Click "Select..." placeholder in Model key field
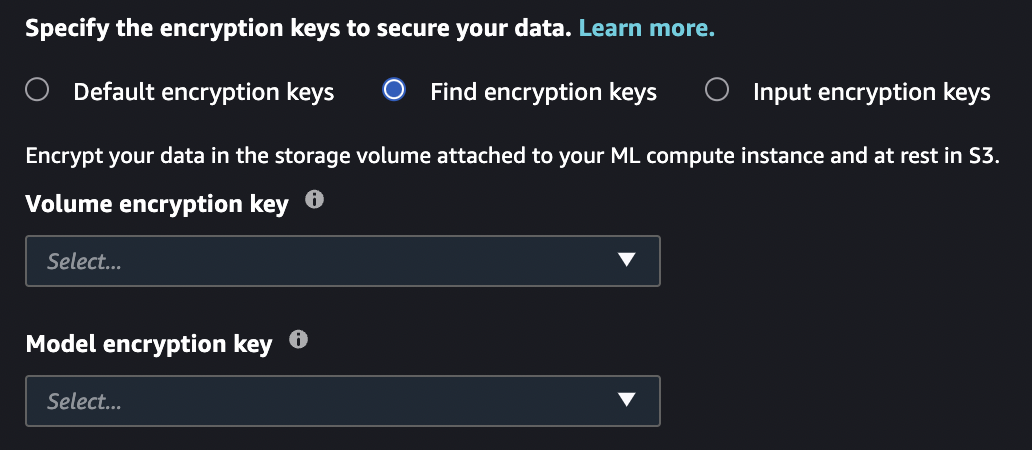Viewport: 1032px width, 450px height. click(84, 402)
